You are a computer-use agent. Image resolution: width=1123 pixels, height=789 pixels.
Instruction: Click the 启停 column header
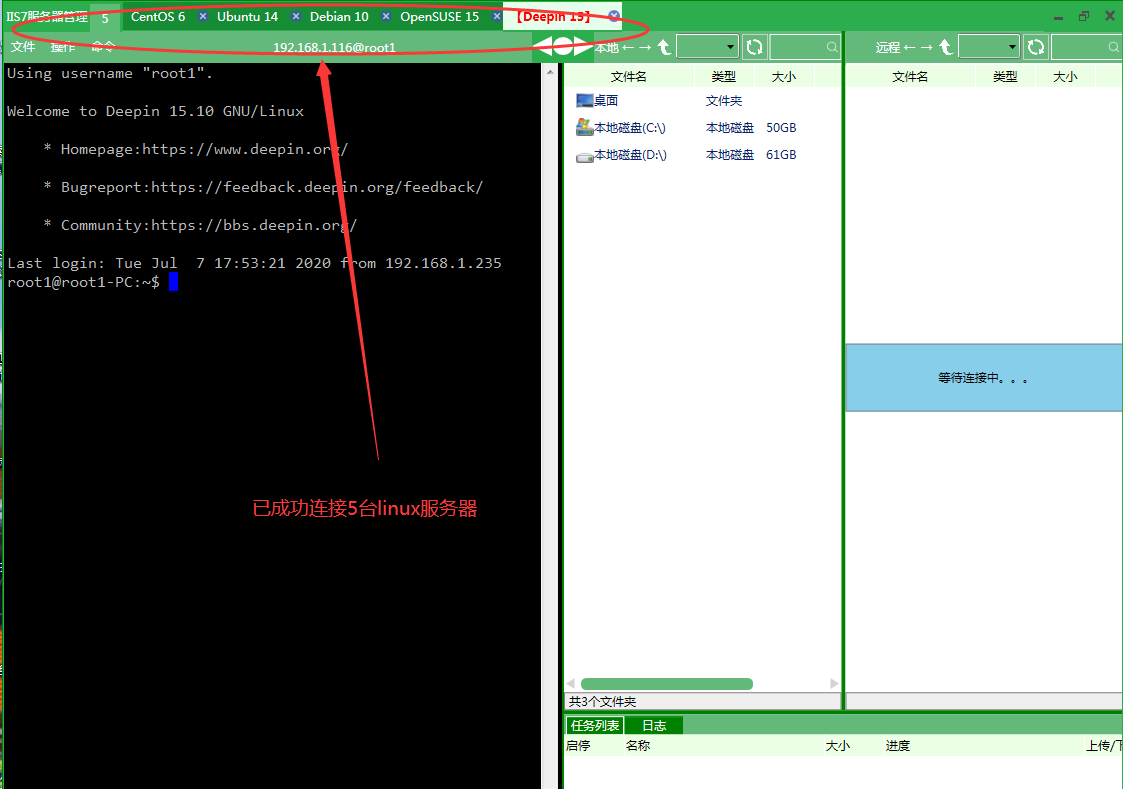578,745
